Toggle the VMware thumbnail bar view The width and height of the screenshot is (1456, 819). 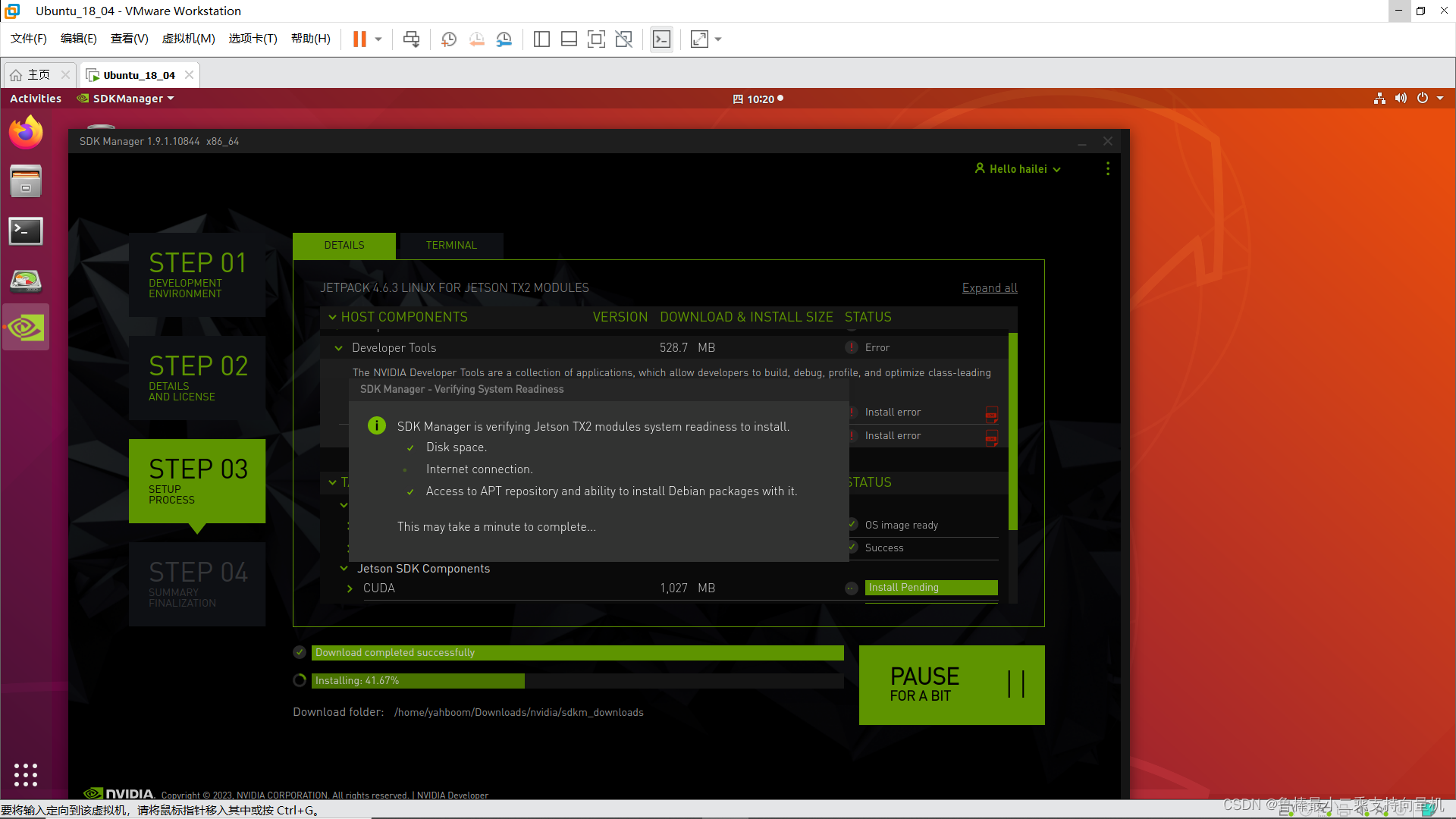569,39
